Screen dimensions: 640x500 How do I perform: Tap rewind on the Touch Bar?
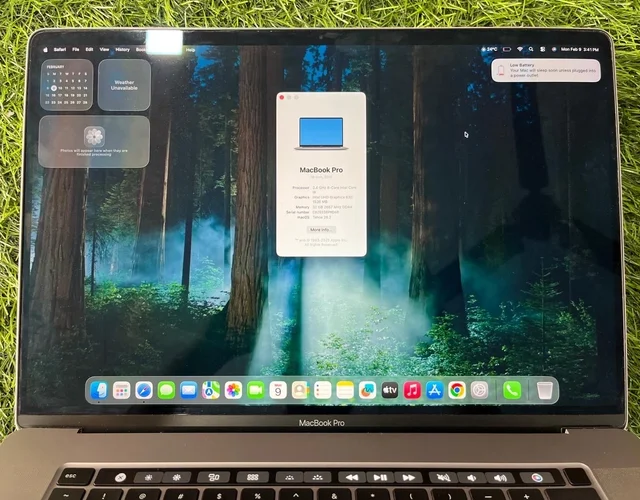coord(352,477)
